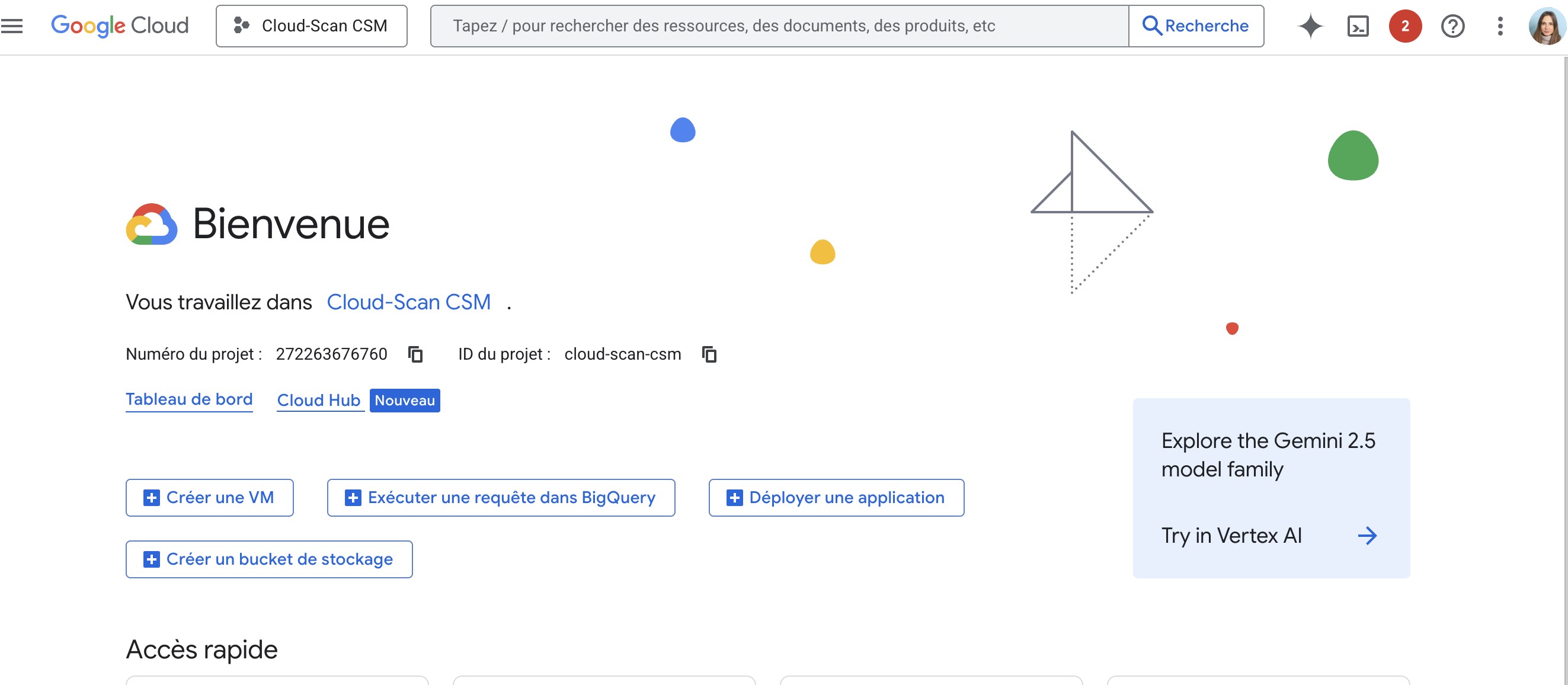Open the Tableau de bord link
This screenshot has width=1568, height=685.
pyautogui.click(x=188, y=399)
